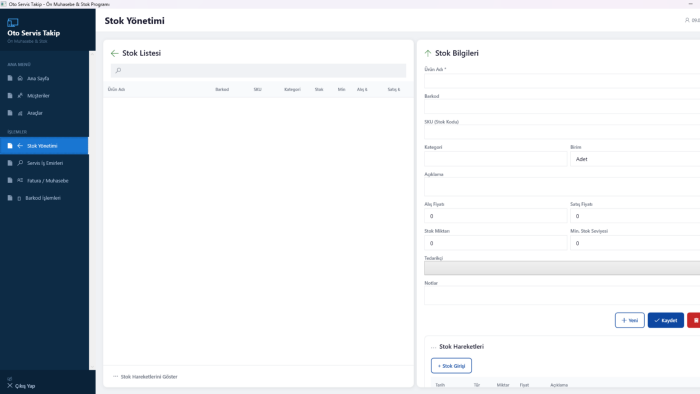Open the Ana Sayfa menu item

click(x=44, y=78)
